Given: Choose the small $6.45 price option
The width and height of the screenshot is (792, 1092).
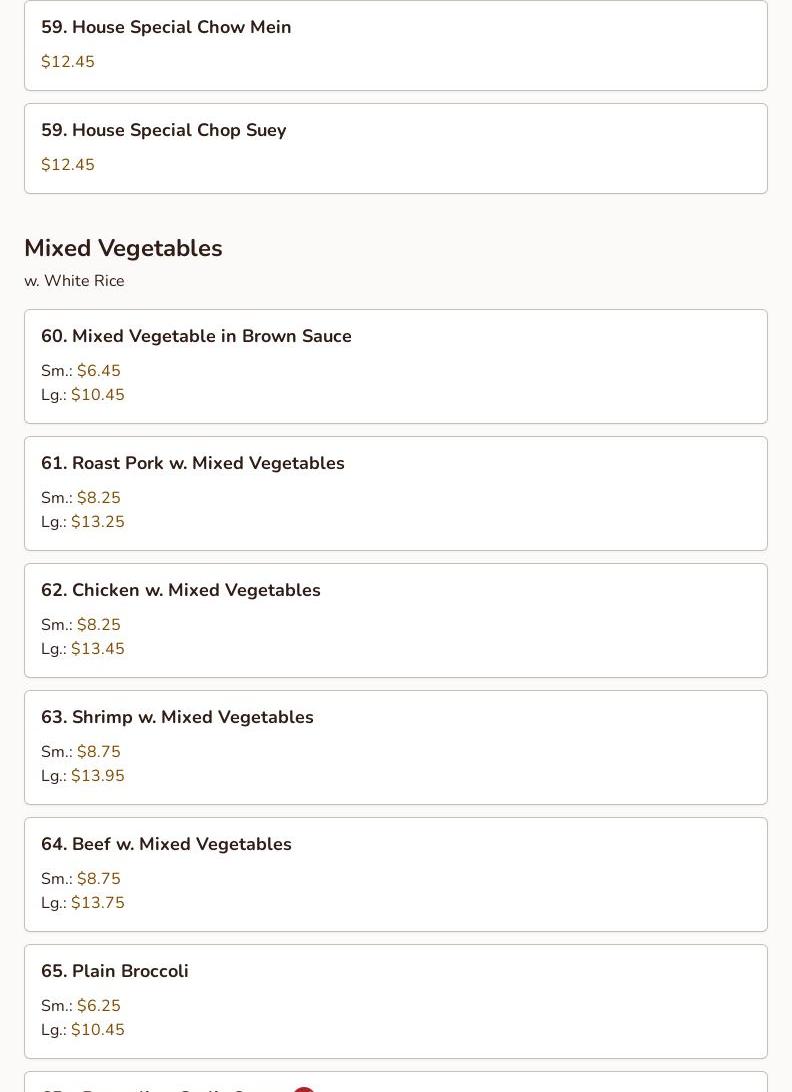Looking at the screenshot, I should tap(98, 371).
